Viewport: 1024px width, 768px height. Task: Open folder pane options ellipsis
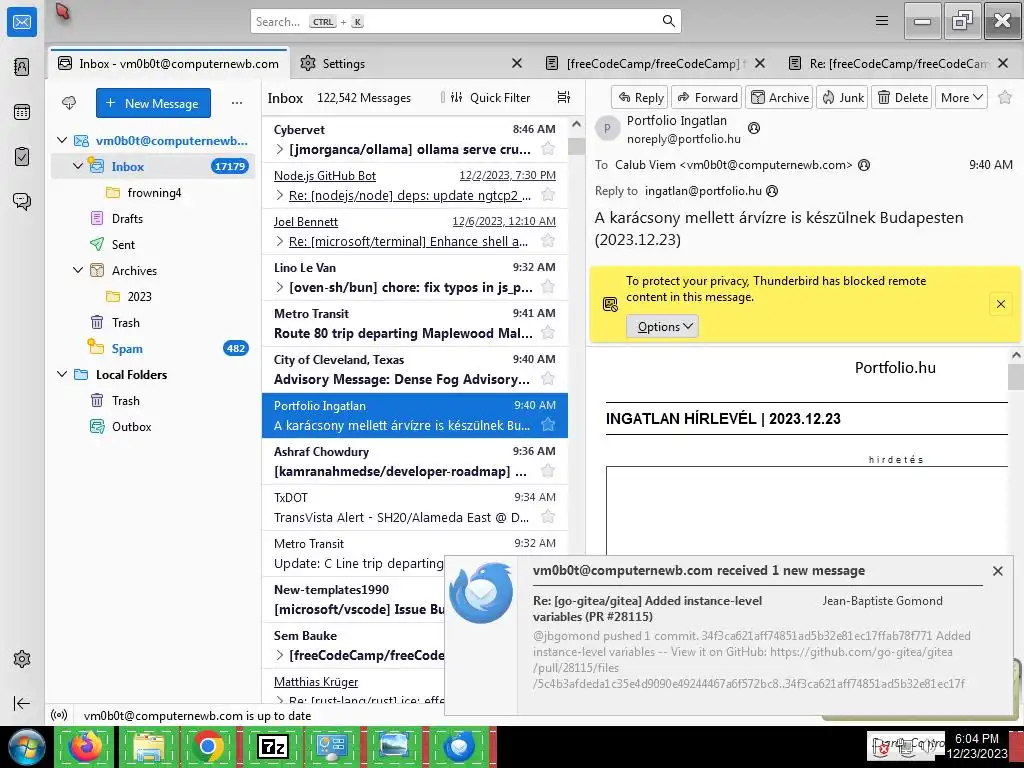[x=237, y=103]
